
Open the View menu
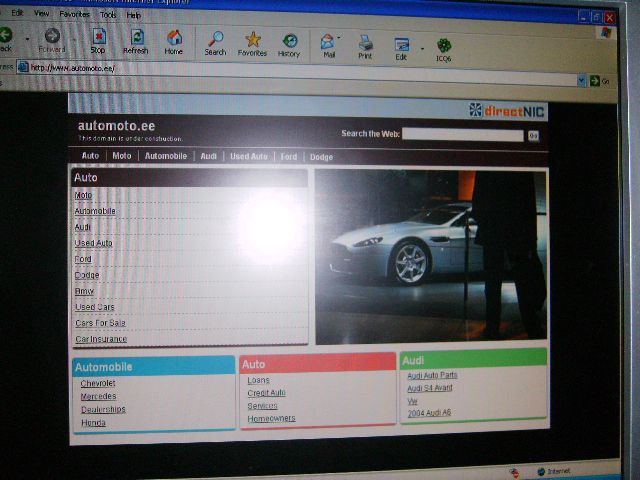click(41, 14)
